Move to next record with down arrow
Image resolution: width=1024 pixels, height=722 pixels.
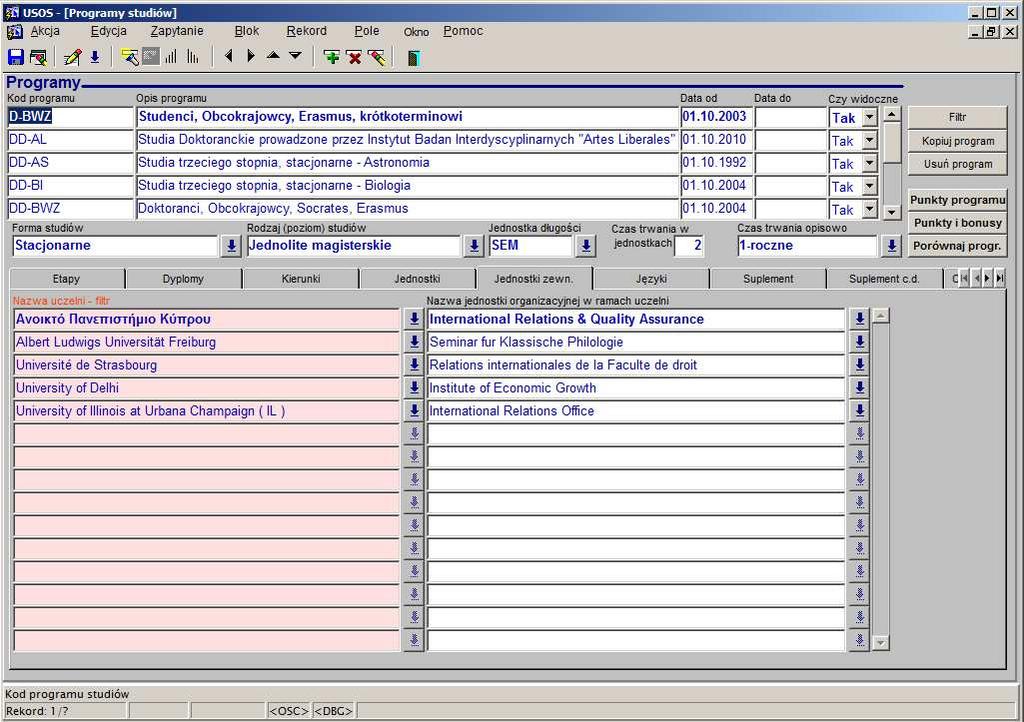[x=295, y=56]
